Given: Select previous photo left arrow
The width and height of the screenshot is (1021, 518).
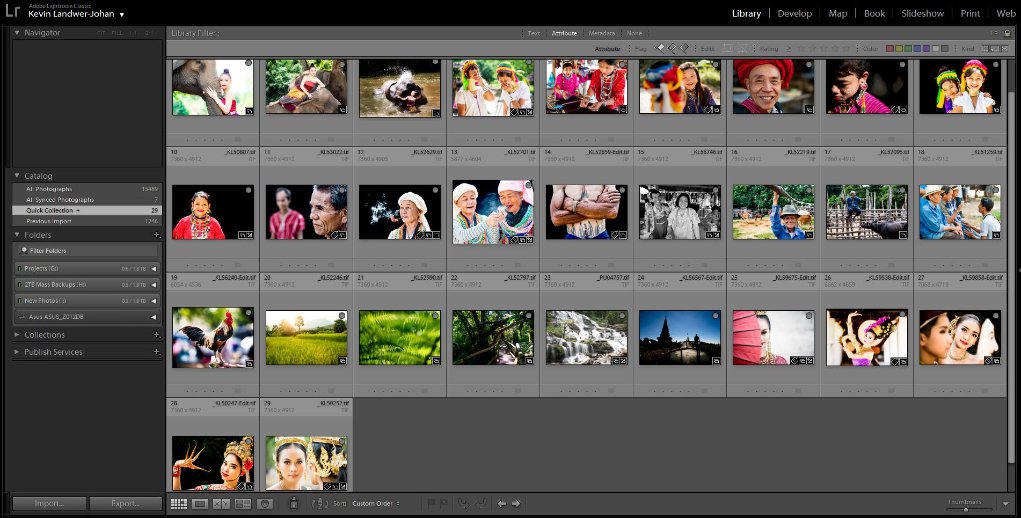Looking at the screenshot, I should tap(501, 504).
